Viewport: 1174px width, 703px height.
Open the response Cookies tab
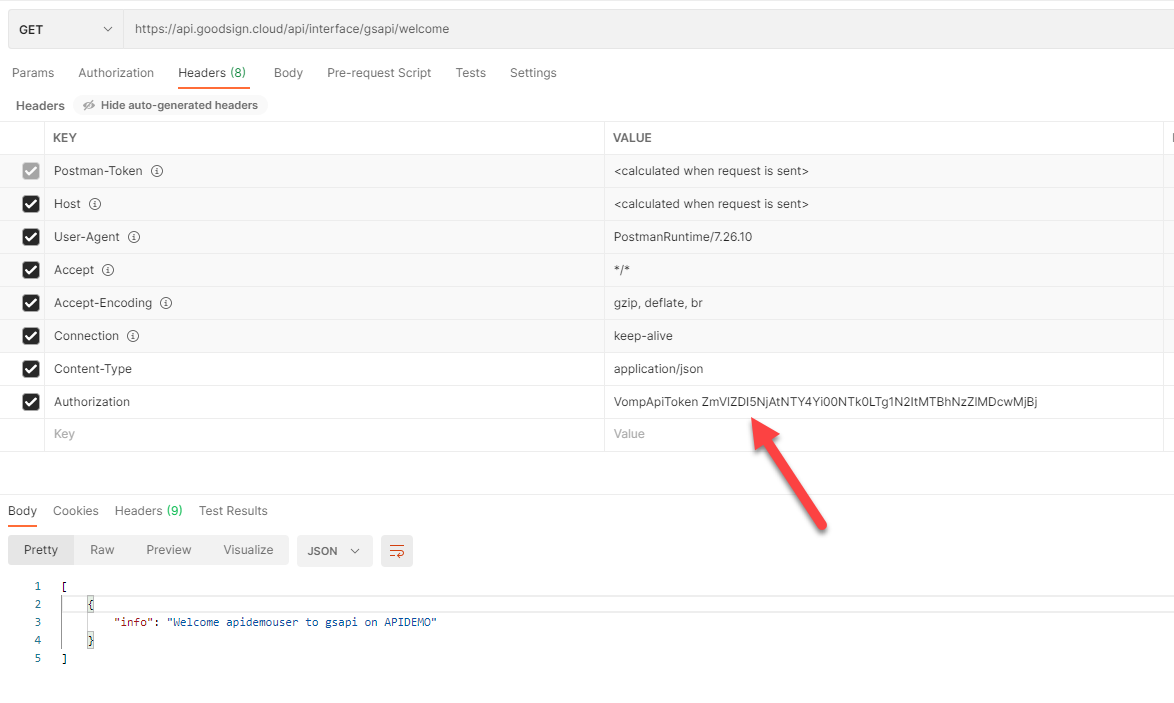76,511
